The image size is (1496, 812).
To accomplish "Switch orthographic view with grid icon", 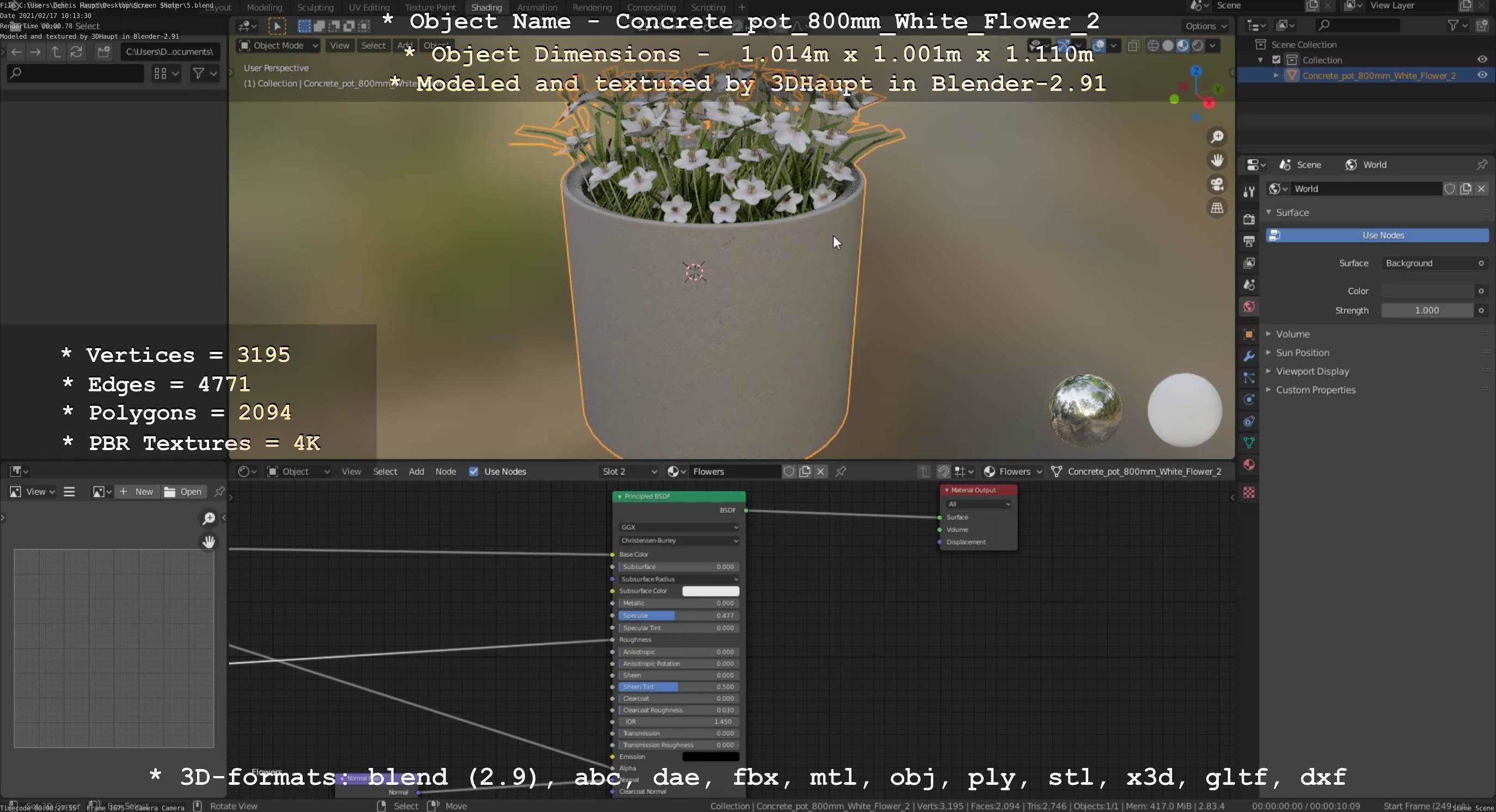I will pyautogui.click(x=1217, y=208).
